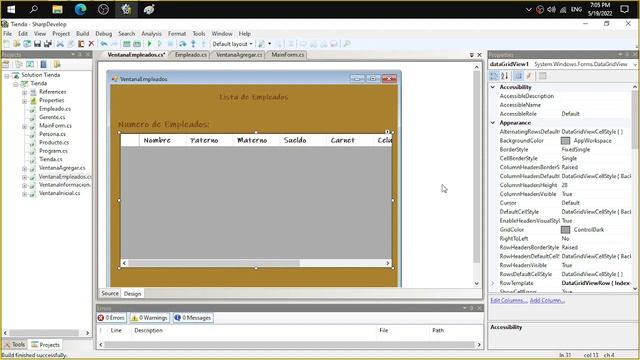The height and width of the screenshot is (360, 640).
Task: Select Gerente.cs in project tree
Action: coord(52,117)
